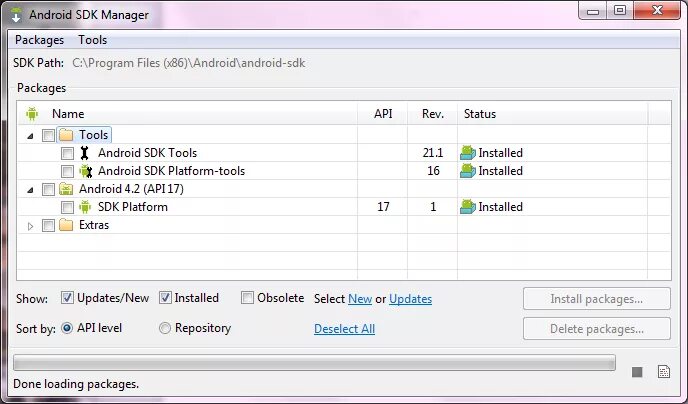Click revision value 21.1

pos(433,153)
